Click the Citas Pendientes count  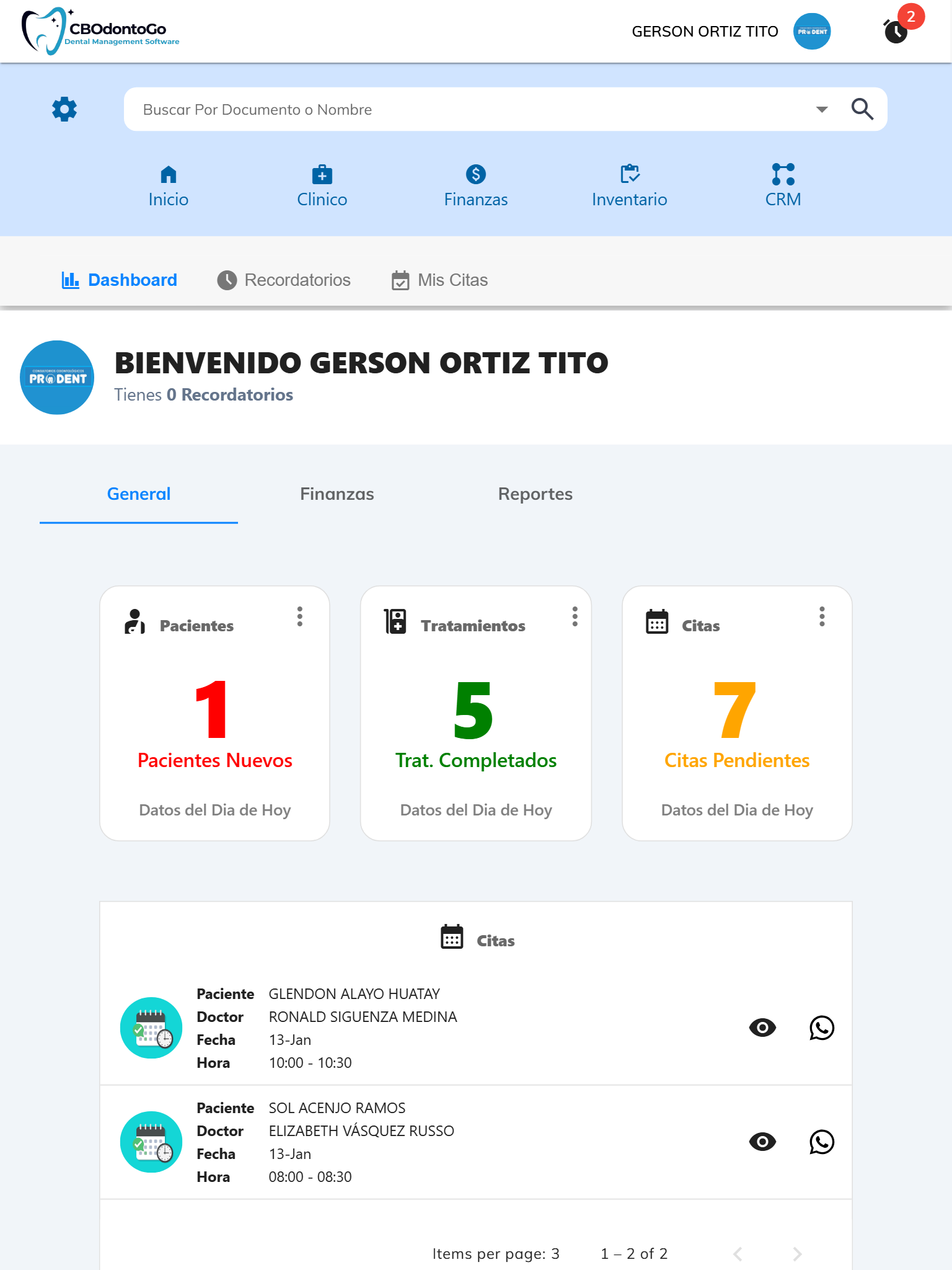[x=735, y=710]
